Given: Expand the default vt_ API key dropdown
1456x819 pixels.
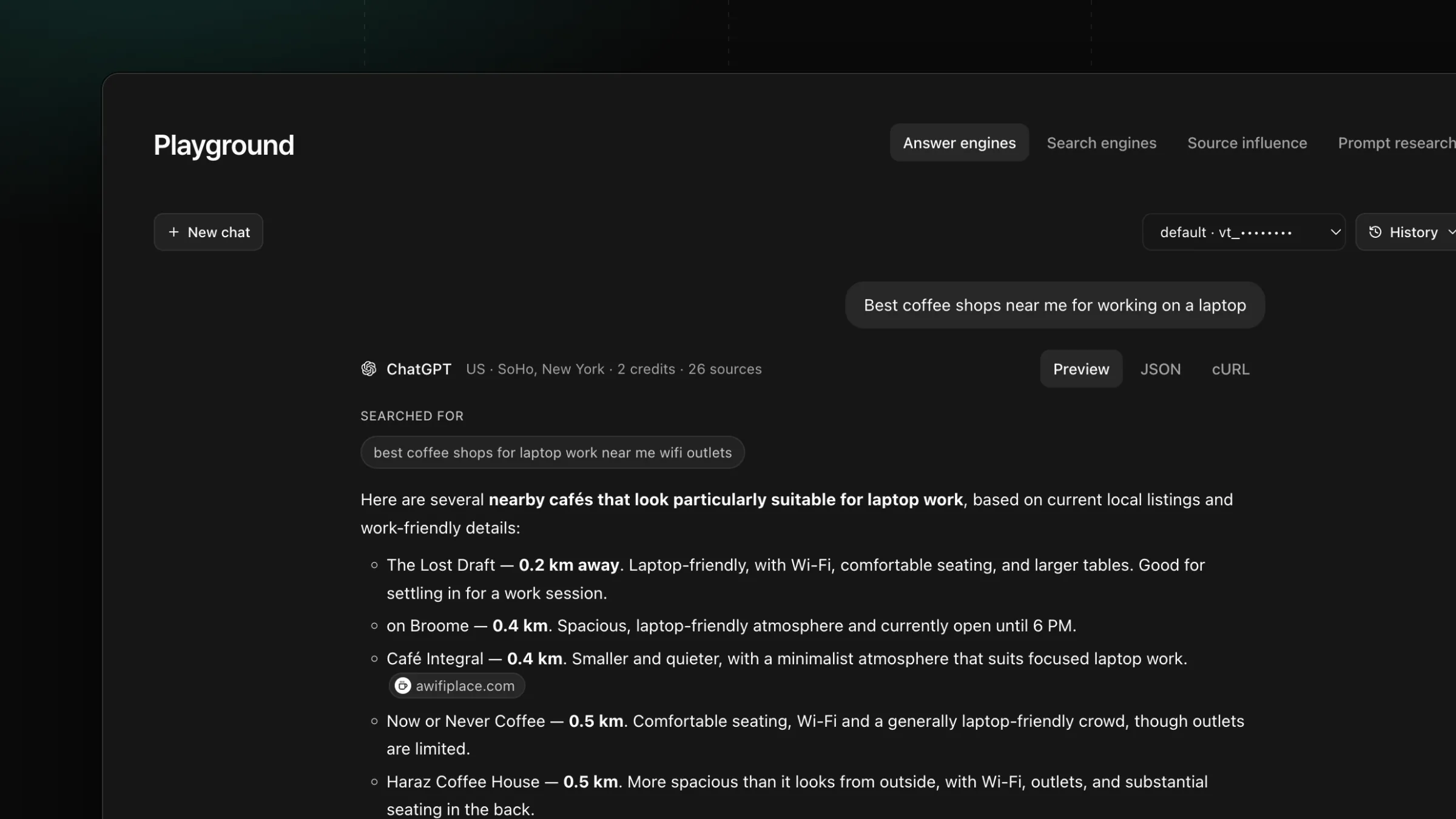Looking at the screenshot, I should pos(1244,232).
